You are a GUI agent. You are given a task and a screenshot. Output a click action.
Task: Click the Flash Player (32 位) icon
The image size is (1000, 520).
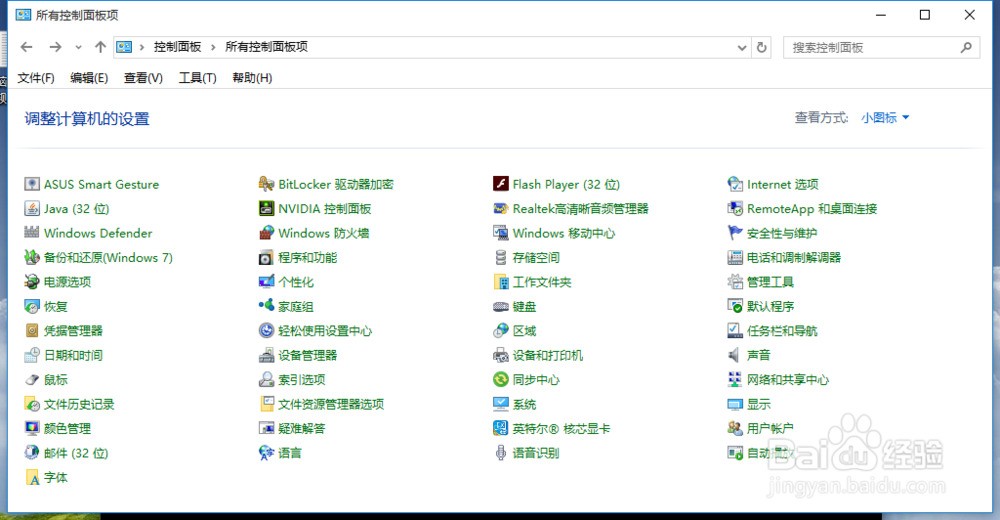501,184
